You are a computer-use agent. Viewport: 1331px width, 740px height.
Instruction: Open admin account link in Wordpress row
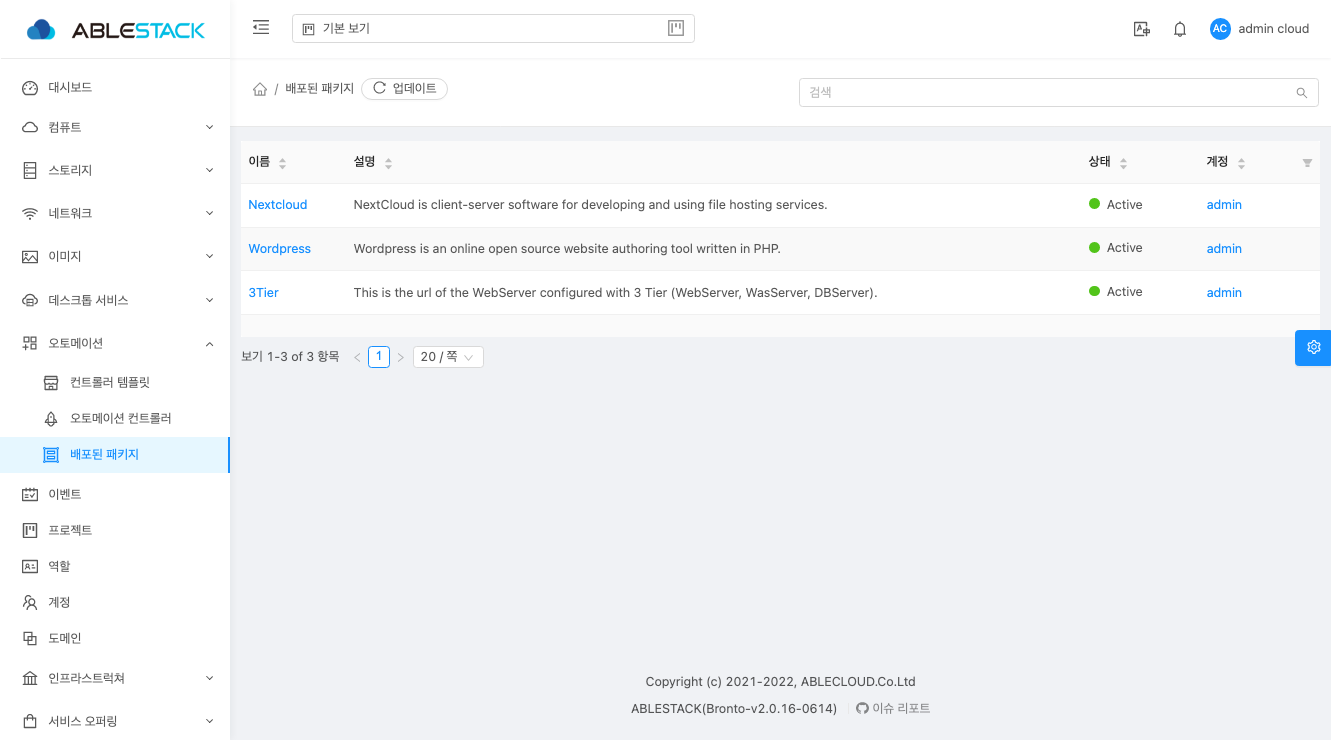click(x=1224, y=249)
